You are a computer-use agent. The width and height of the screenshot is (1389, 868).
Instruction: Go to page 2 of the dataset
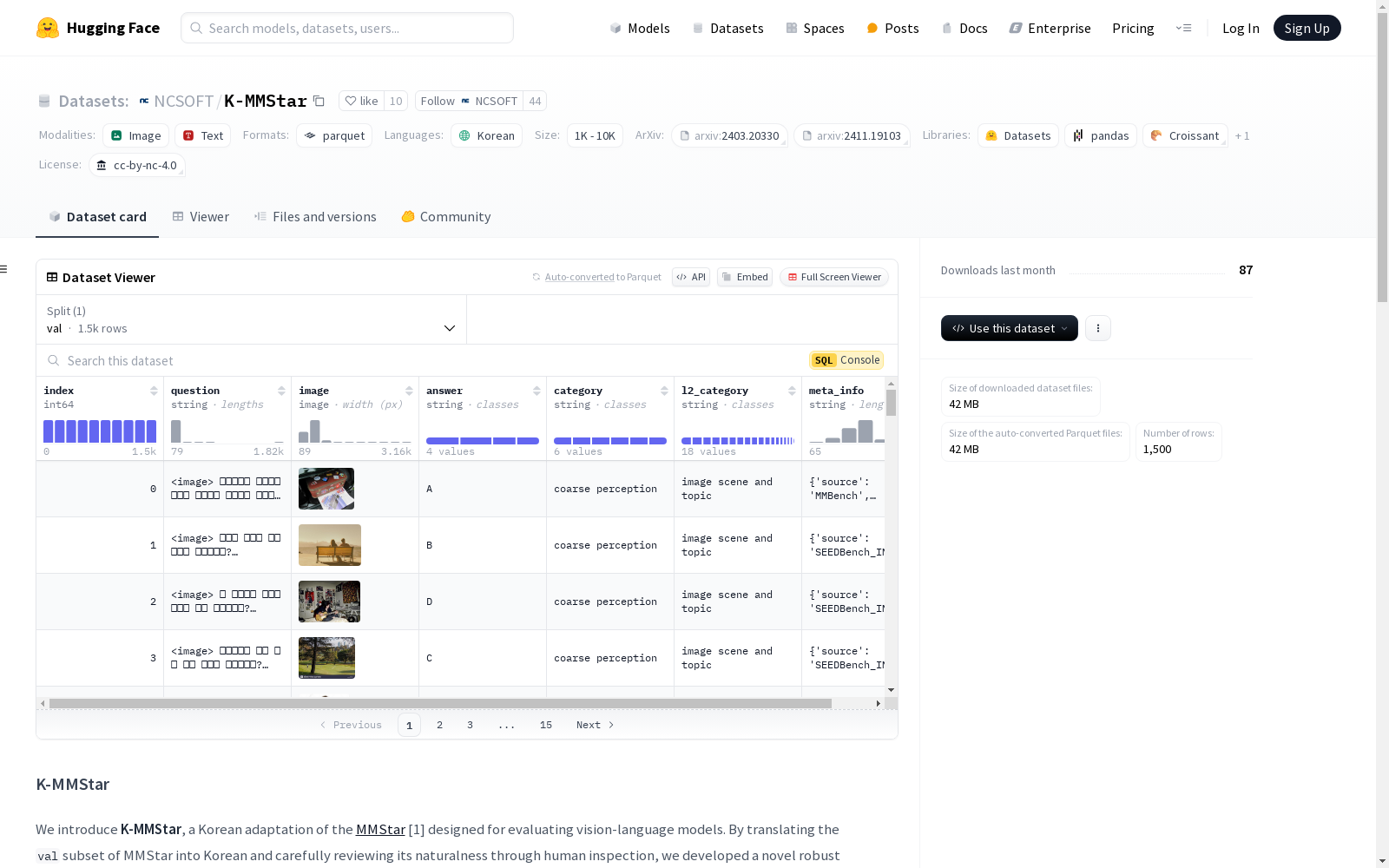(440, 725)
